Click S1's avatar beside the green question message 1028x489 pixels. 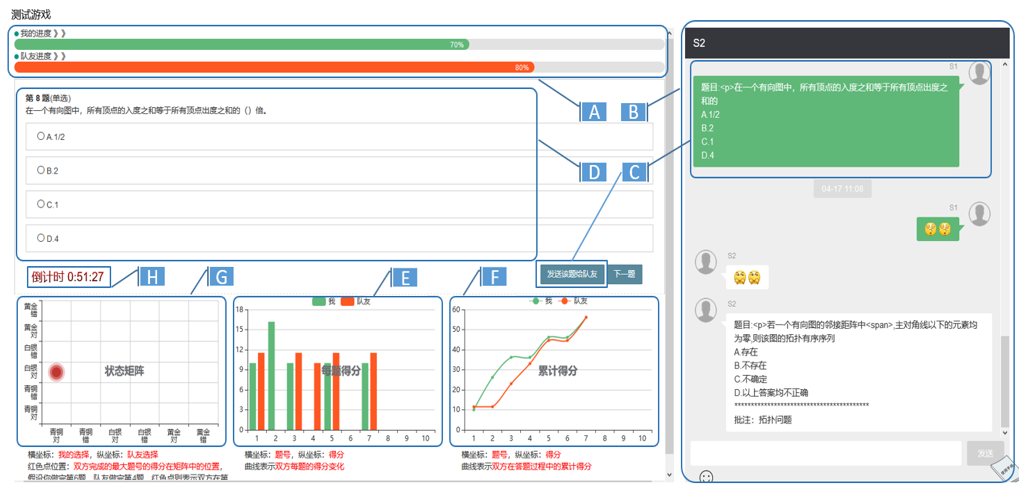[979, 73]
